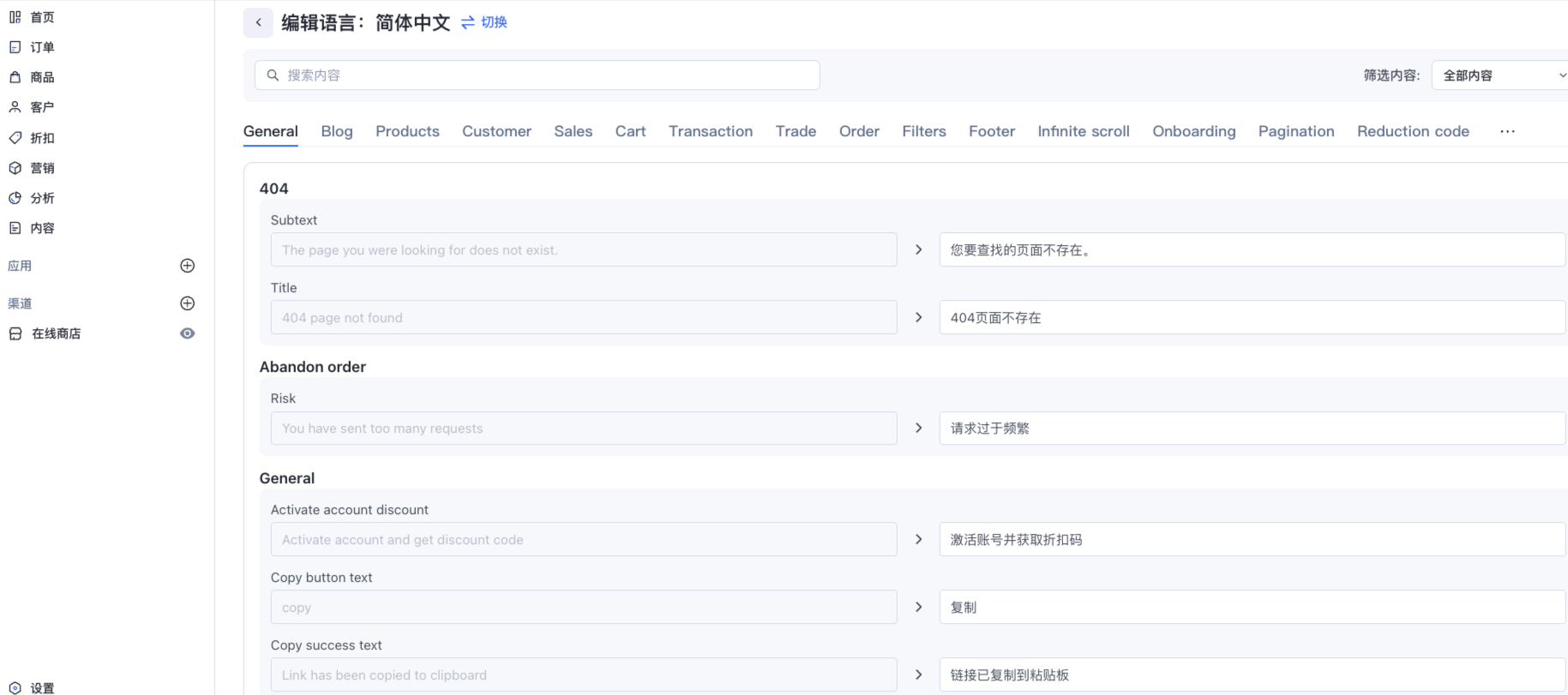Click the arrow next to the 404 Subtext field
Screen dimensions: 1568x695
pyautogui.click(x=918, y=249)
